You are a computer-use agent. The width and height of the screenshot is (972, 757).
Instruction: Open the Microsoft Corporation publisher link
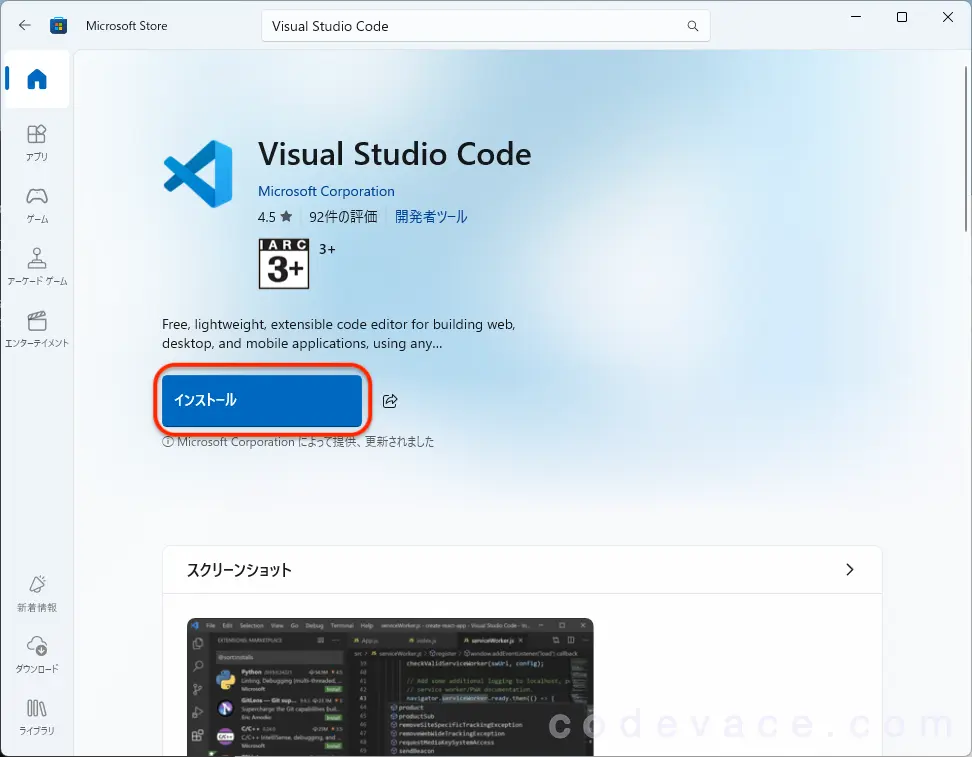pyautogui.click(x=326, y=191)
